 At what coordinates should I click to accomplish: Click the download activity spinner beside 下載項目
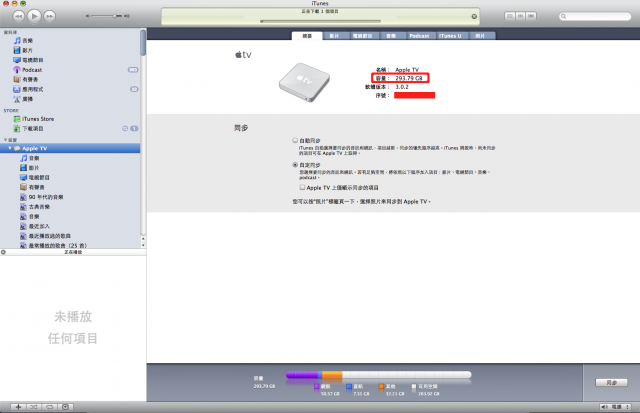[x=125, y=129]
